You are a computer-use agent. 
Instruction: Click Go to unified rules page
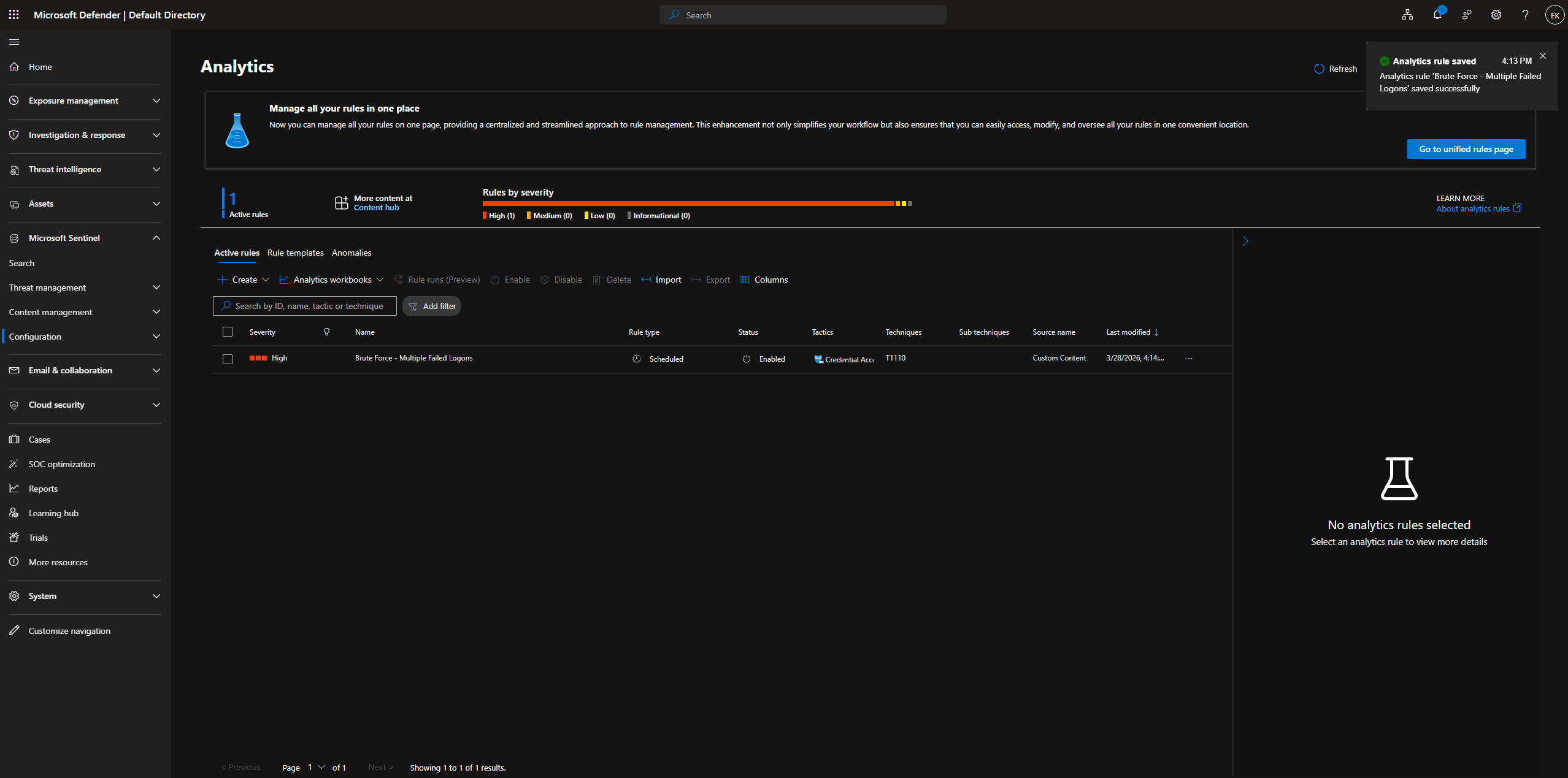pos(1466,149)
